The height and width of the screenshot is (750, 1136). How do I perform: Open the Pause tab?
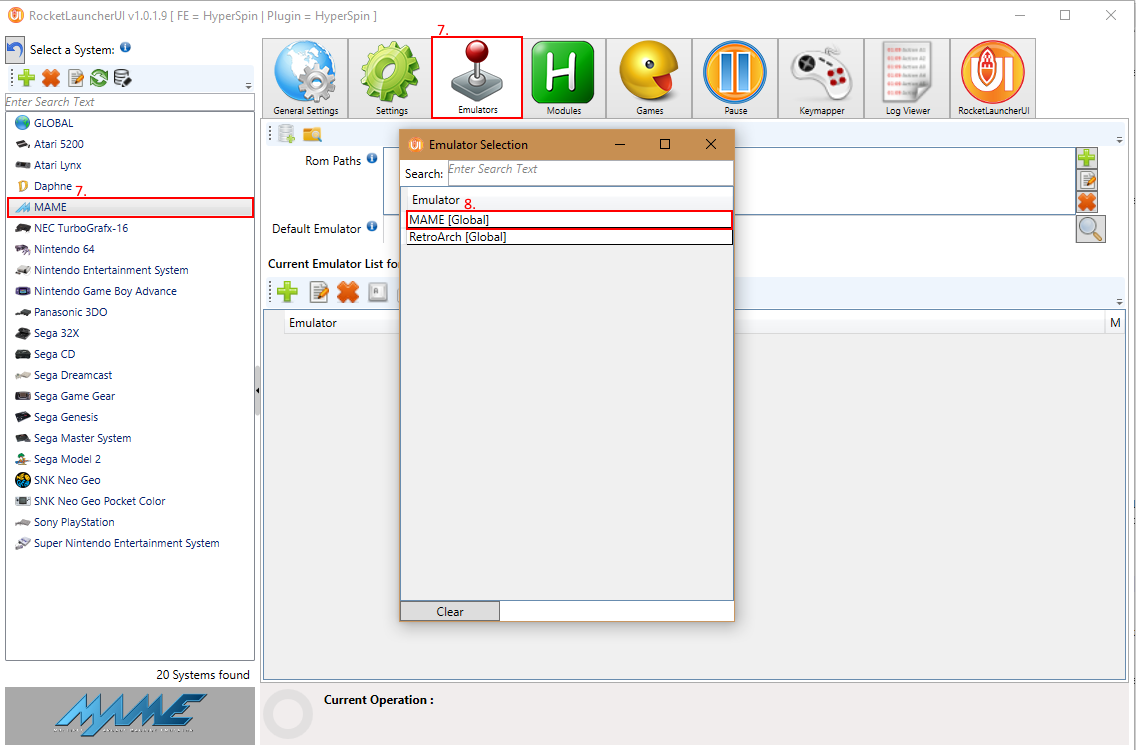pyautogui.click(x=735, y=78)
